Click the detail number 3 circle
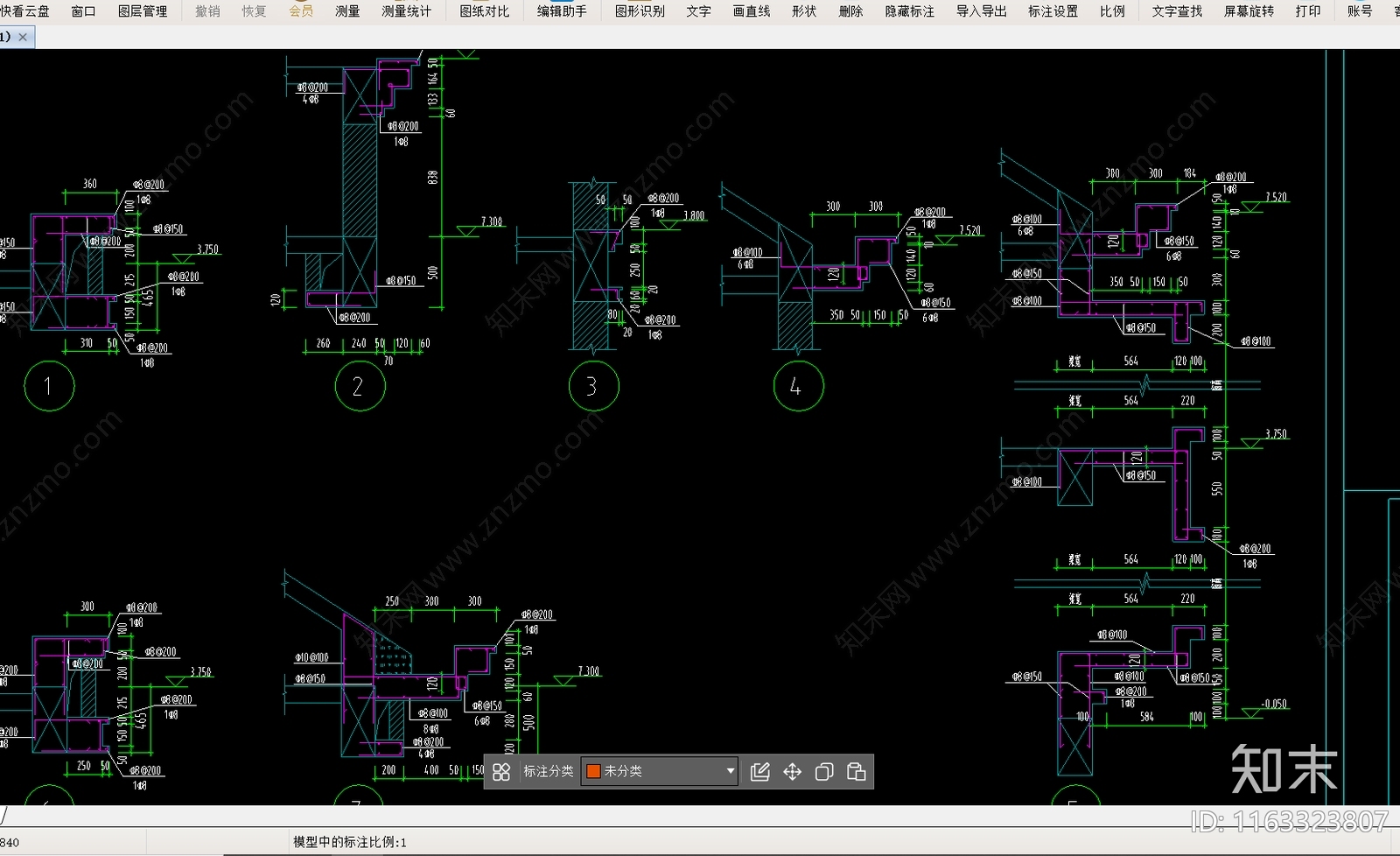Viewport: 1400px width, 856px height. pos(593,386)
